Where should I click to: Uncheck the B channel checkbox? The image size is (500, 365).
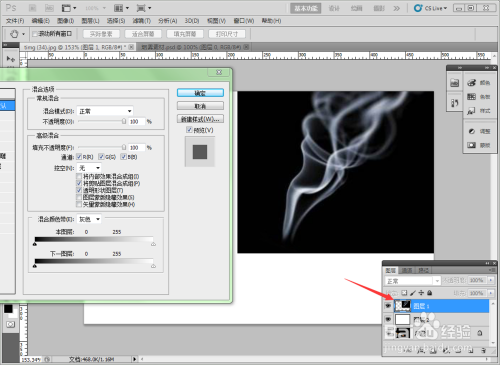124,157
